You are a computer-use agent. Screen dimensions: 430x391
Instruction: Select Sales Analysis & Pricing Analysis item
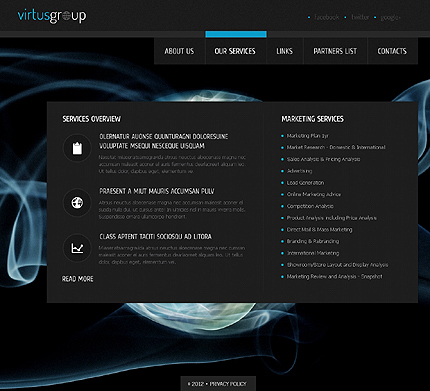click(x=323, y=159)
